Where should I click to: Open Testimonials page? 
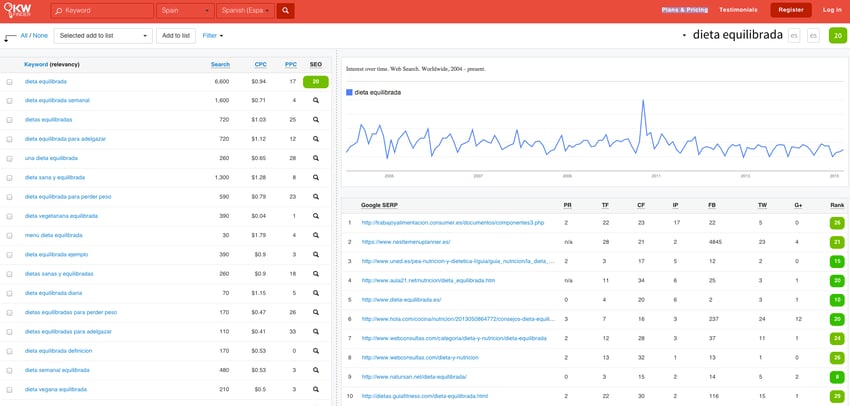click(x=738, y=10)
